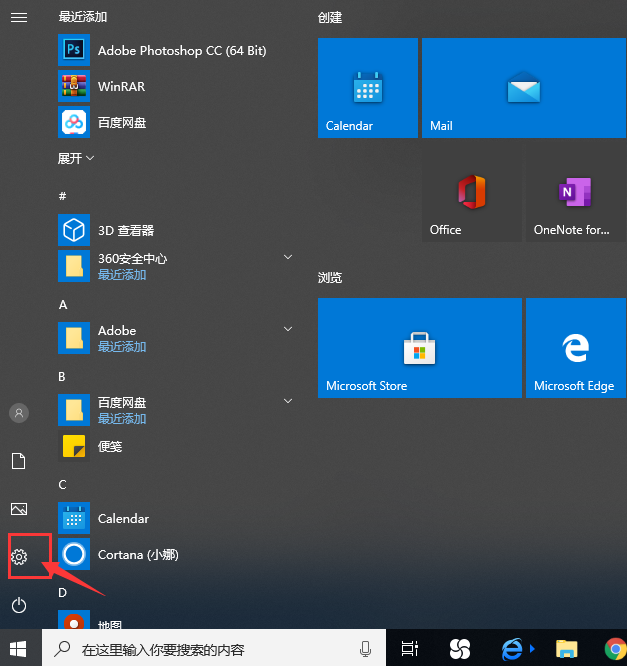Image resolution: width=627 pixels, height=666 pixels.
Task: Expand the Adobe folder chevron
Action: coord(288,330)
